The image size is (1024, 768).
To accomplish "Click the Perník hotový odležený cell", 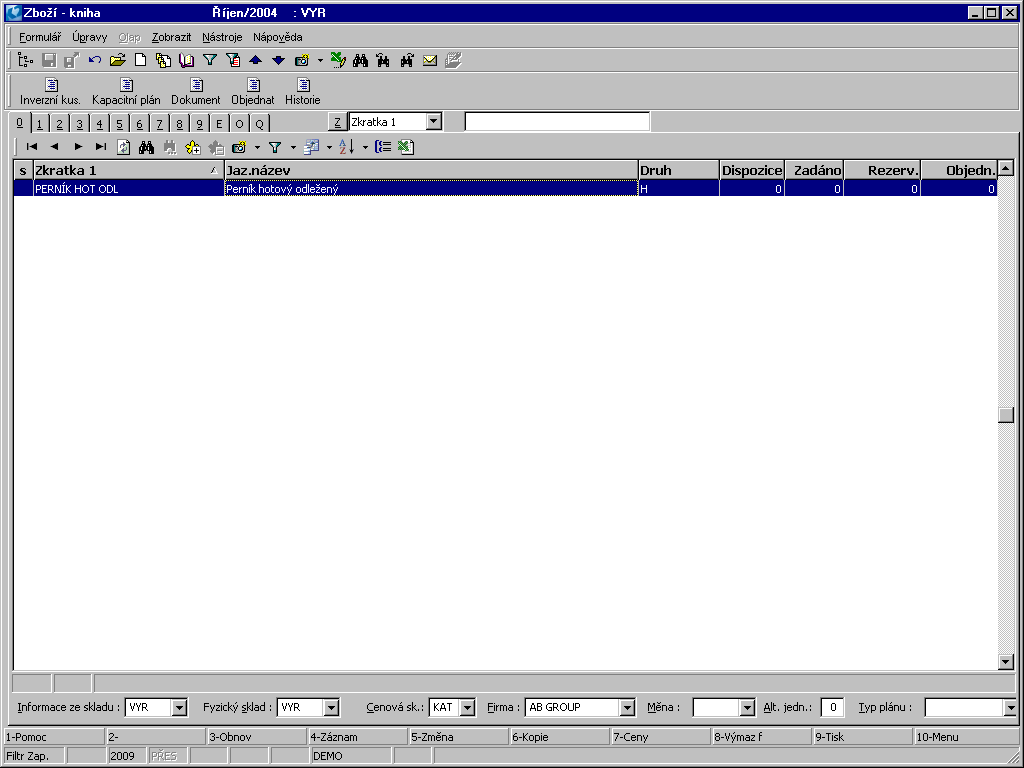I will click(431, 189).
